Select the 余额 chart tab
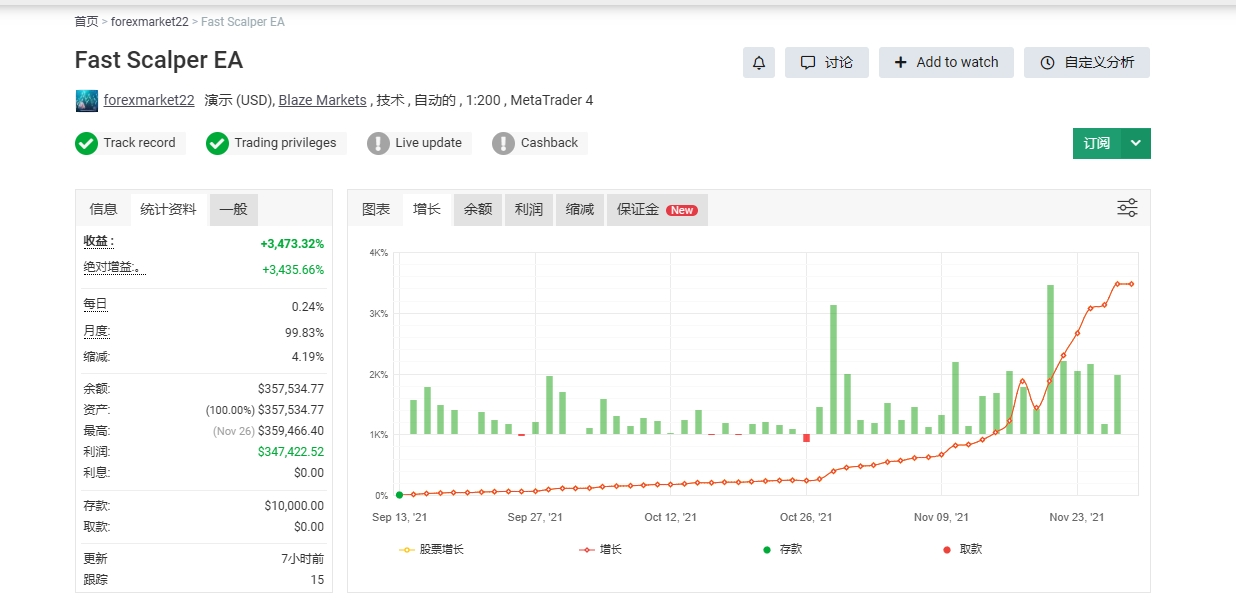Viewport: 1236px width, 603px height. click(478, 210)
